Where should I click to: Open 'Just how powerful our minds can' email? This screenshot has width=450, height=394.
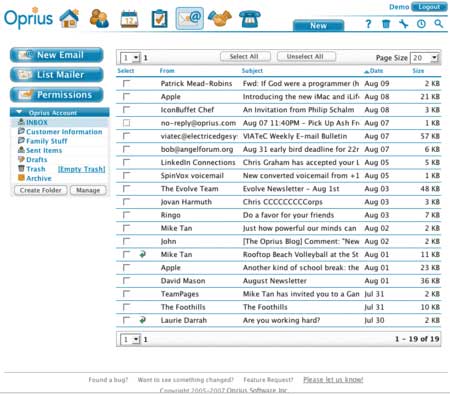[x=299, y=228]
